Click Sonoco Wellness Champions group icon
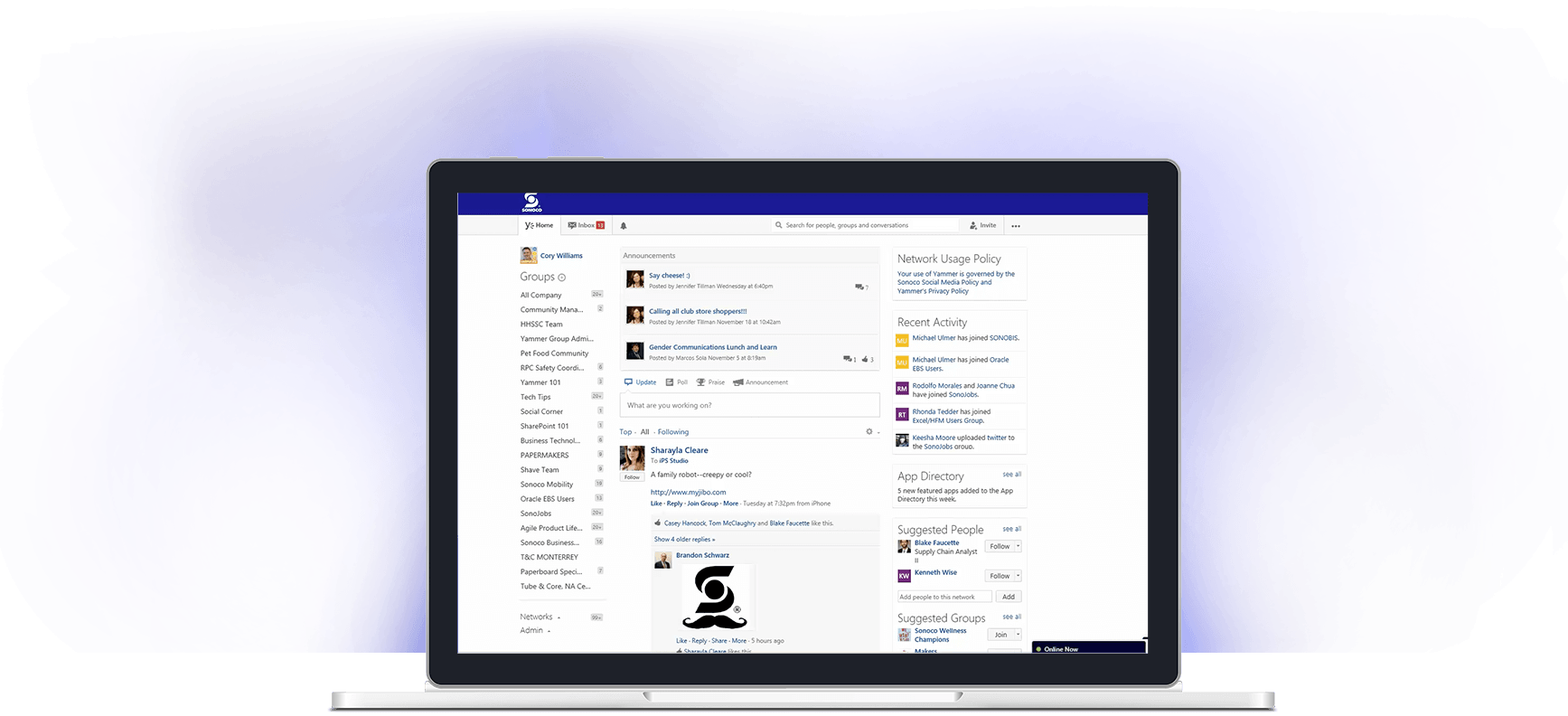1568x716 pixels. [904, 635]
